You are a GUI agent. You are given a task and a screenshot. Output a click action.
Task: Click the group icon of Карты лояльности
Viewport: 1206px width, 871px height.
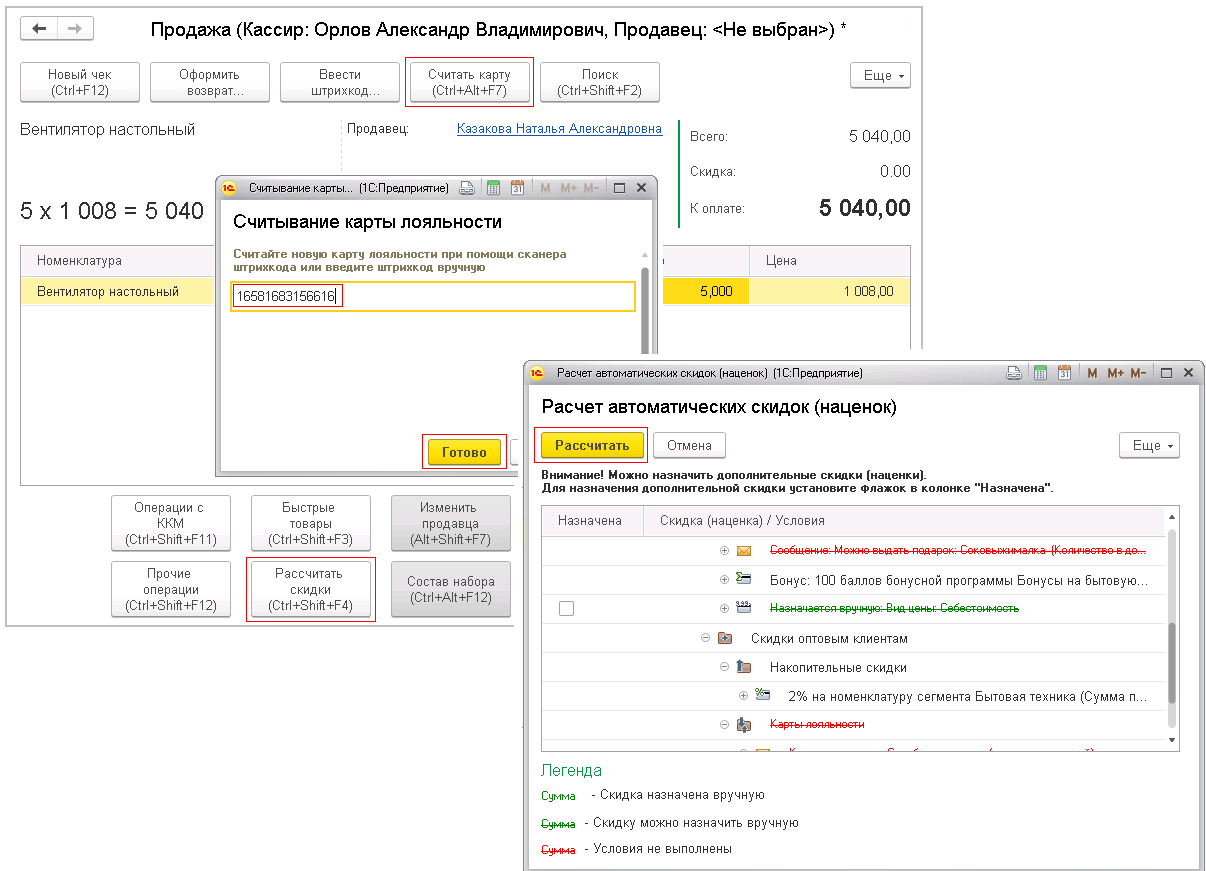click(x=744, y=724)
